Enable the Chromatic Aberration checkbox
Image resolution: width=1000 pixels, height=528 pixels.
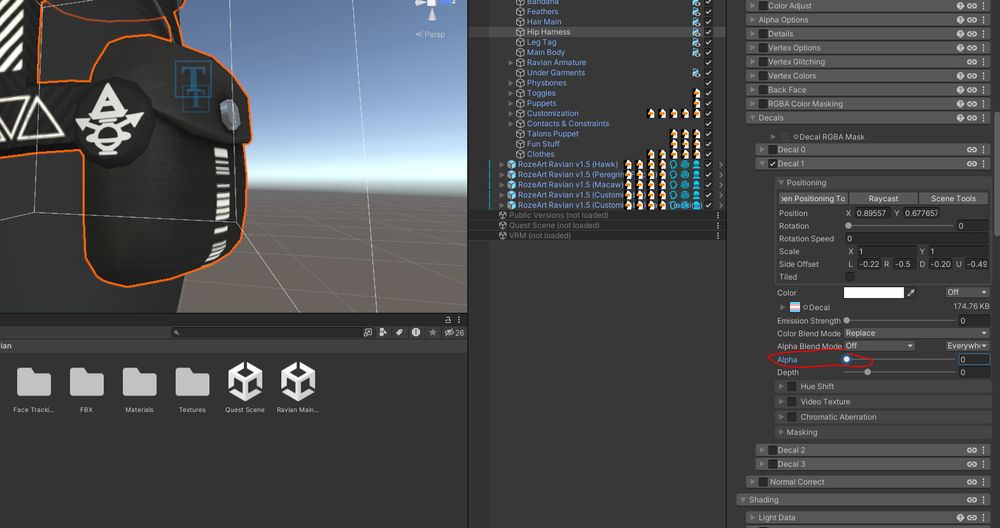point(791,417)
